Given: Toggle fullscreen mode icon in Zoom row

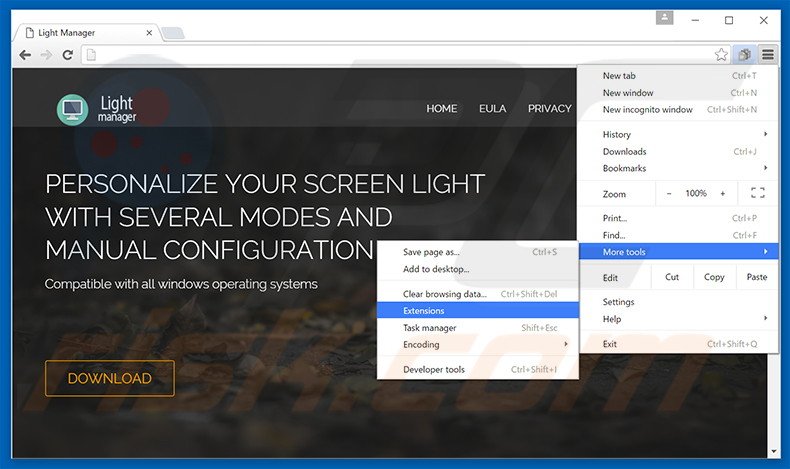Looking at the screenshot, I should 757,193.
